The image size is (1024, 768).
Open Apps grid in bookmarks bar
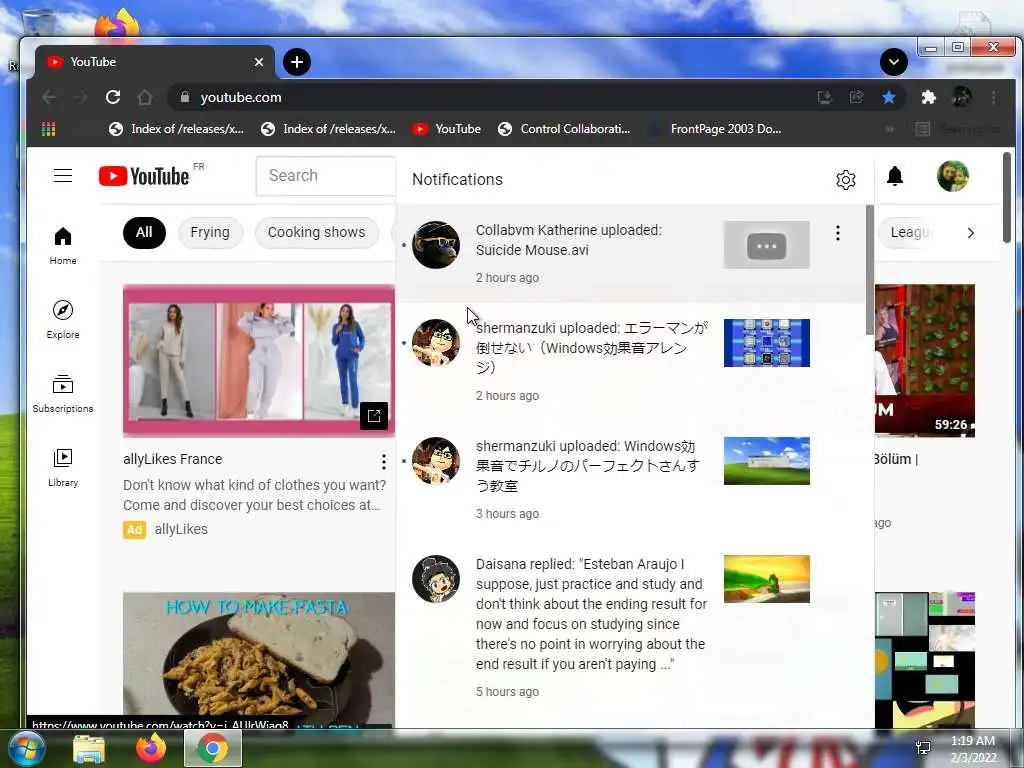tap(48, 129)
